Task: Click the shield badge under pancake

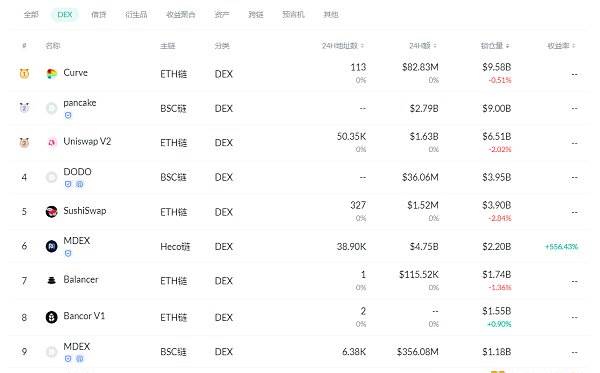Action: click(68, 115)
